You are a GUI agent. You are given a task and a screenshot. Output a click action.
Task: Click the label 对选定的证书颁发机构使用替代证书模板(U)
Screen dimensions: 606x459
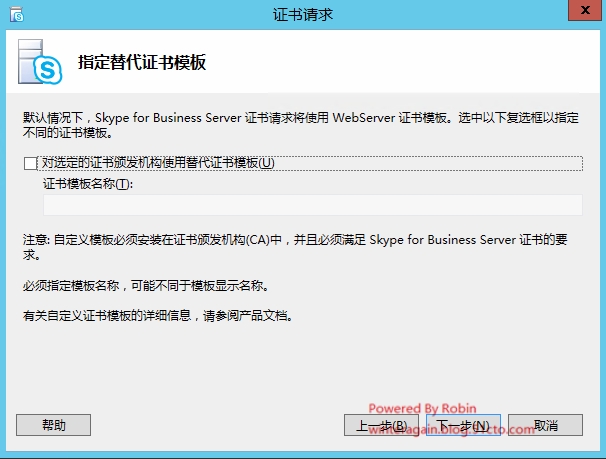pyautogui.click(x=158, y=163)
